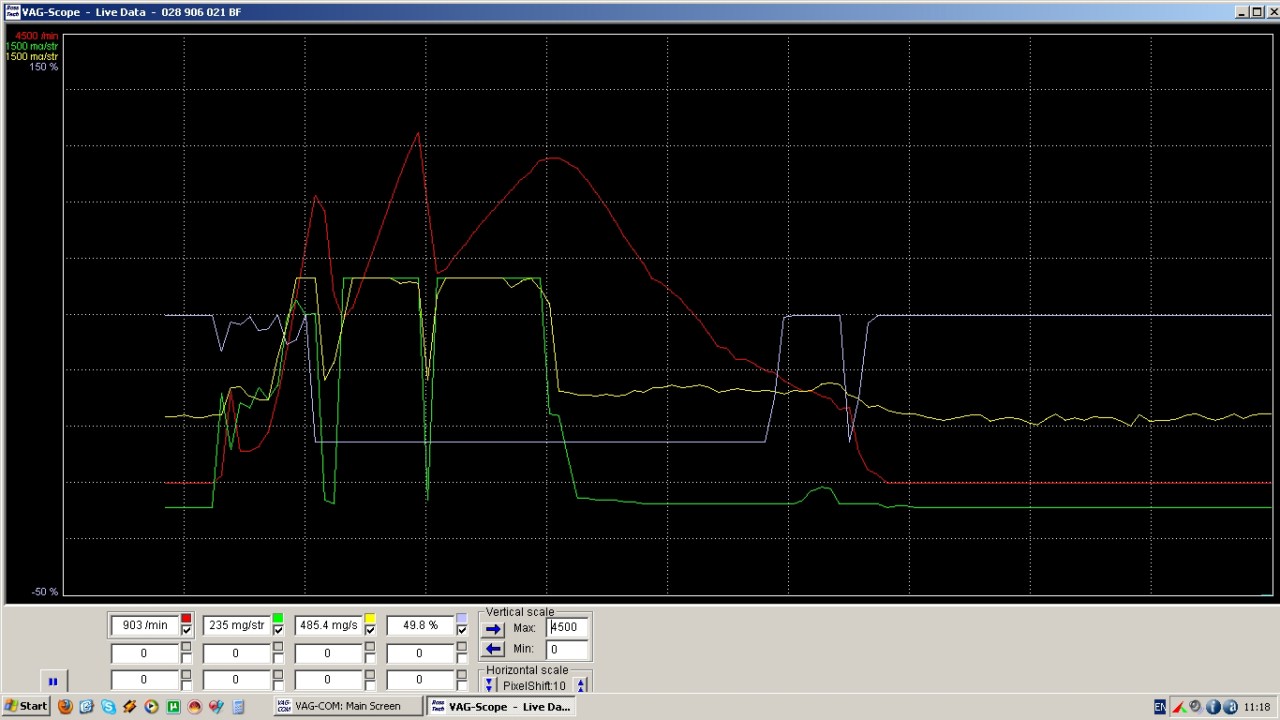Image resolution: width=1280 pixels, height=720 pixels.
Task: Uncheck the red RPM trace checkbox
Action: 186,631
